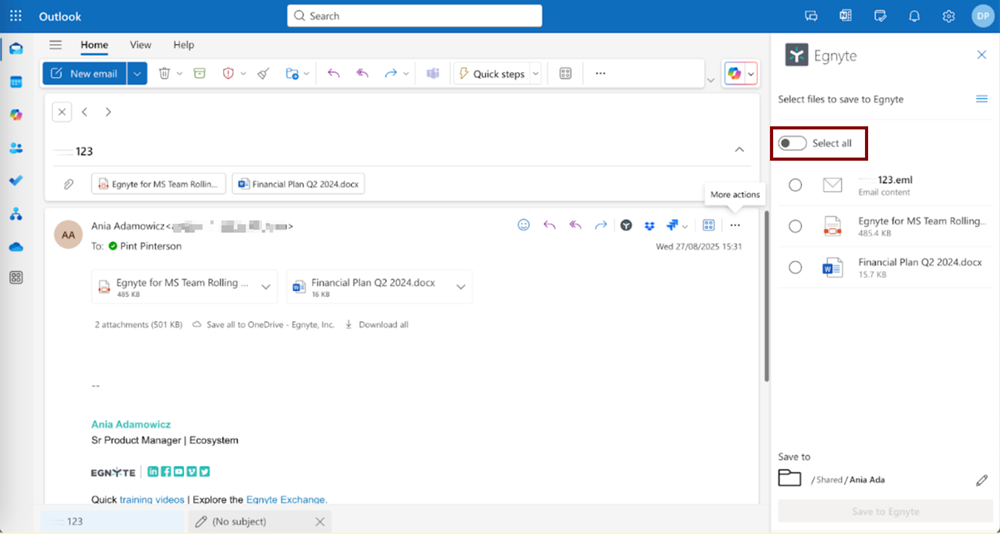Click the Delete trash icon in toolbar
This screenshot has height=534, width=1000.
point(164,74)
